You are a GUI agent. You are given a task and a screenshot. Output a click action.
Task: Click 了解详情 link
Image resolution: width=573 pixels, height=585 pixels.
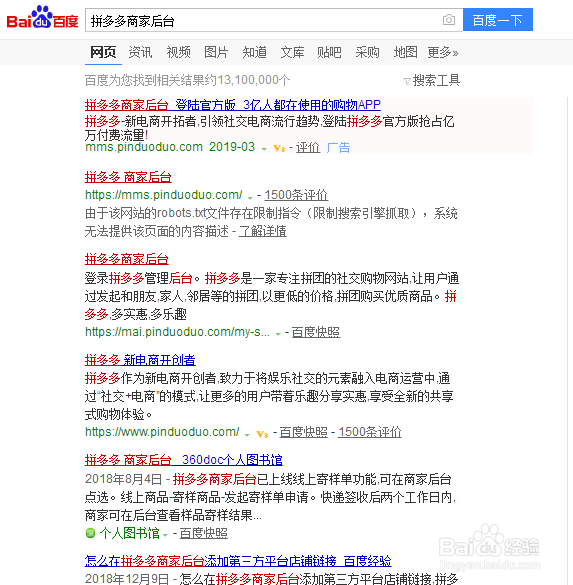coord(263,232)
